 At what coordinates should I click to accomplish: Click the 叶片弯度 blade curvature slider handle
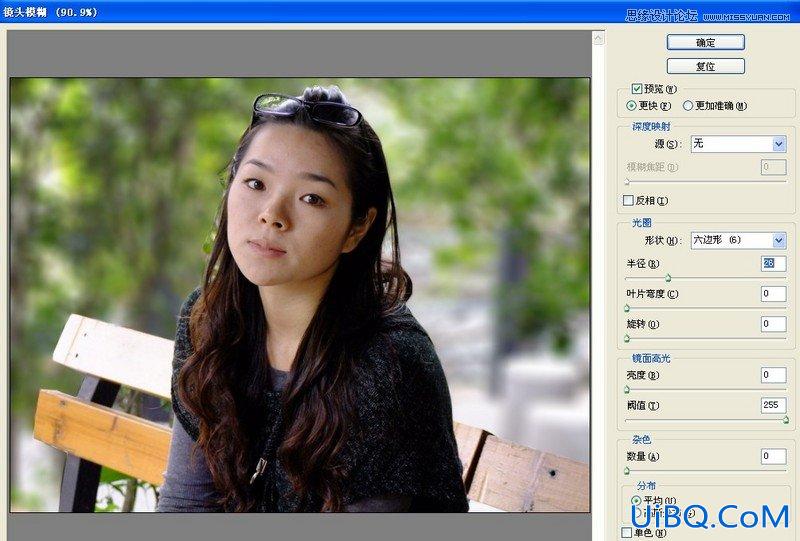tap(627, 308)
